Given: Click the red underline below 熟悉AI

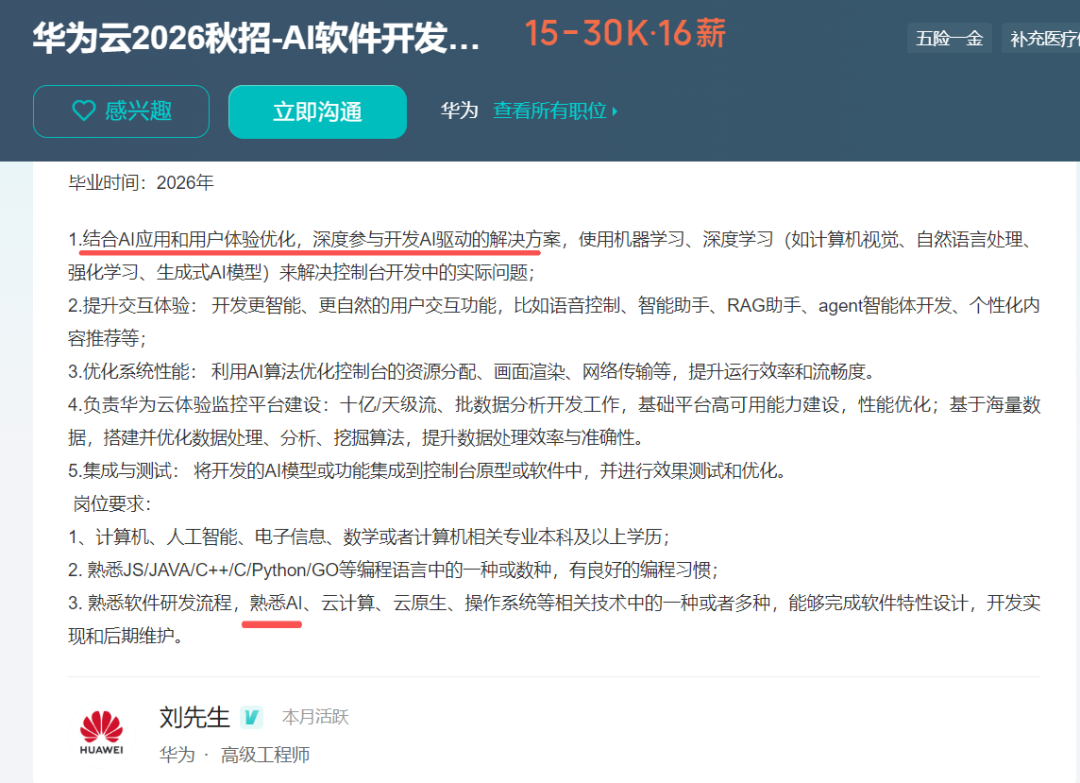Looking at the screenshot, I should [271, 625].
